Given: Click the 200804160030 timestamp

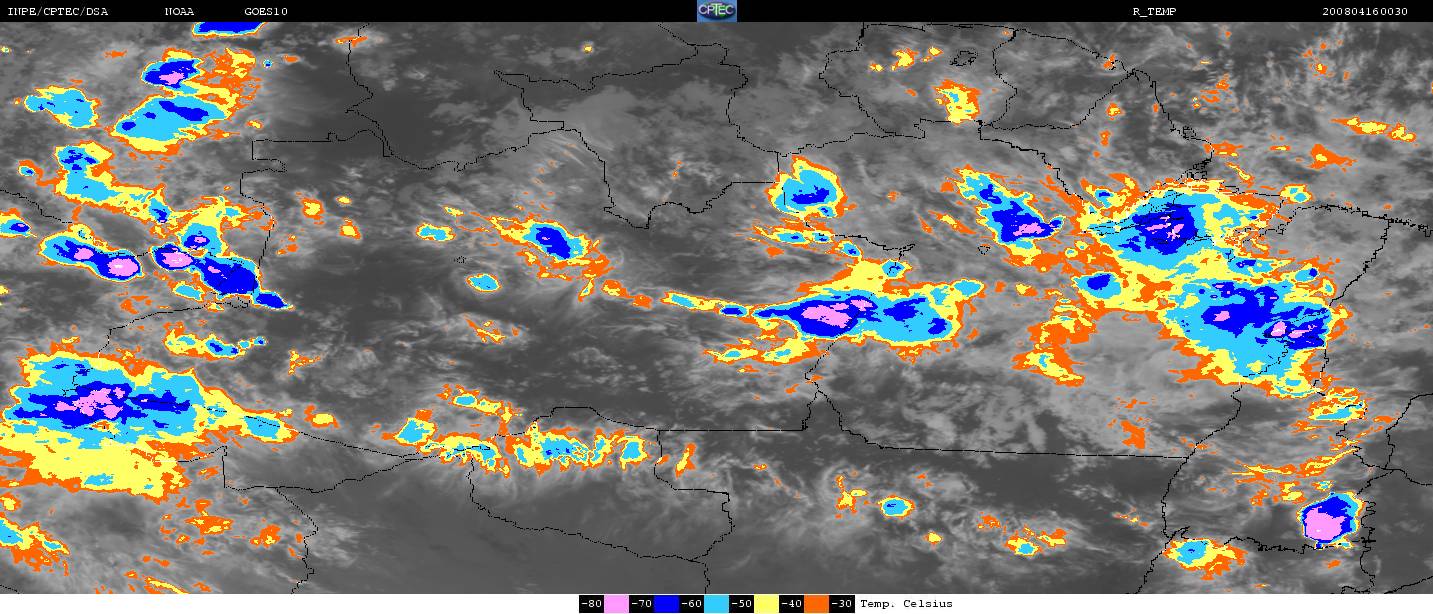Looking at the screenshot, I should pos(1364,12).
